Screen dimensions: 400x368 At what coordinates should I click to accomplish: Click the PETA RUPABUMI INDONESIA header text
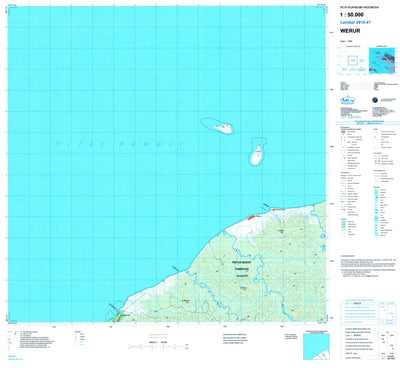tap(359, 7)
